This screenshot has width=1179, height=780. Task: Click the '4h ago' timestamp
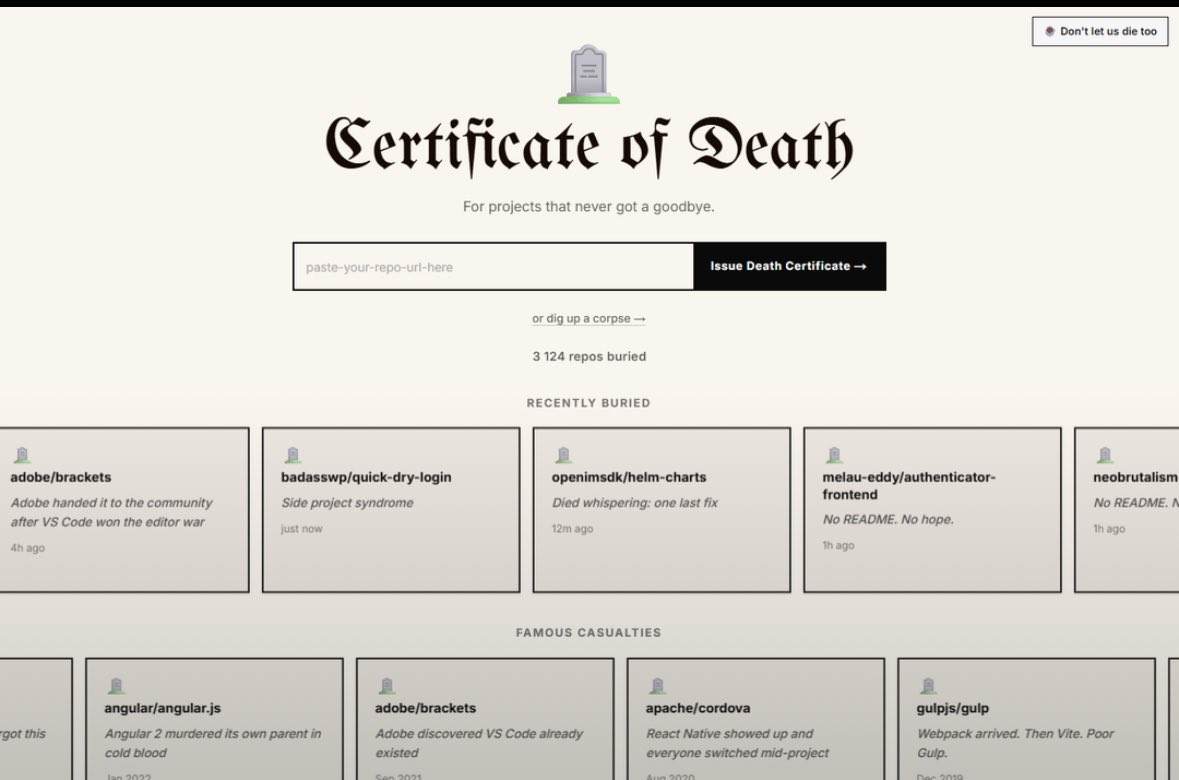28,548
